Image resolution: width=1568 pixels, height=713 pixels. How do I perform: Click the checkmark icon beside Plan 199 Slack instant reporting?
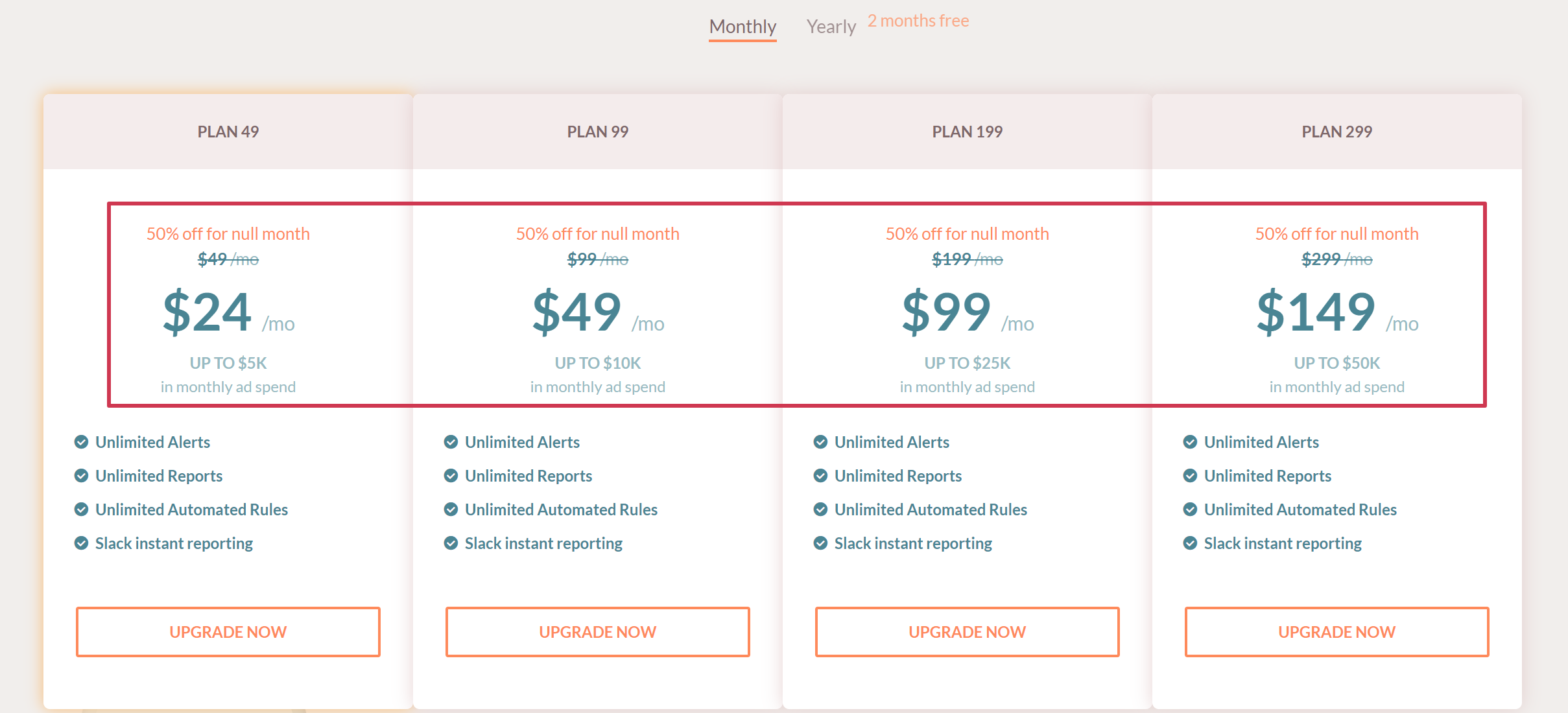tap(820, 543)
